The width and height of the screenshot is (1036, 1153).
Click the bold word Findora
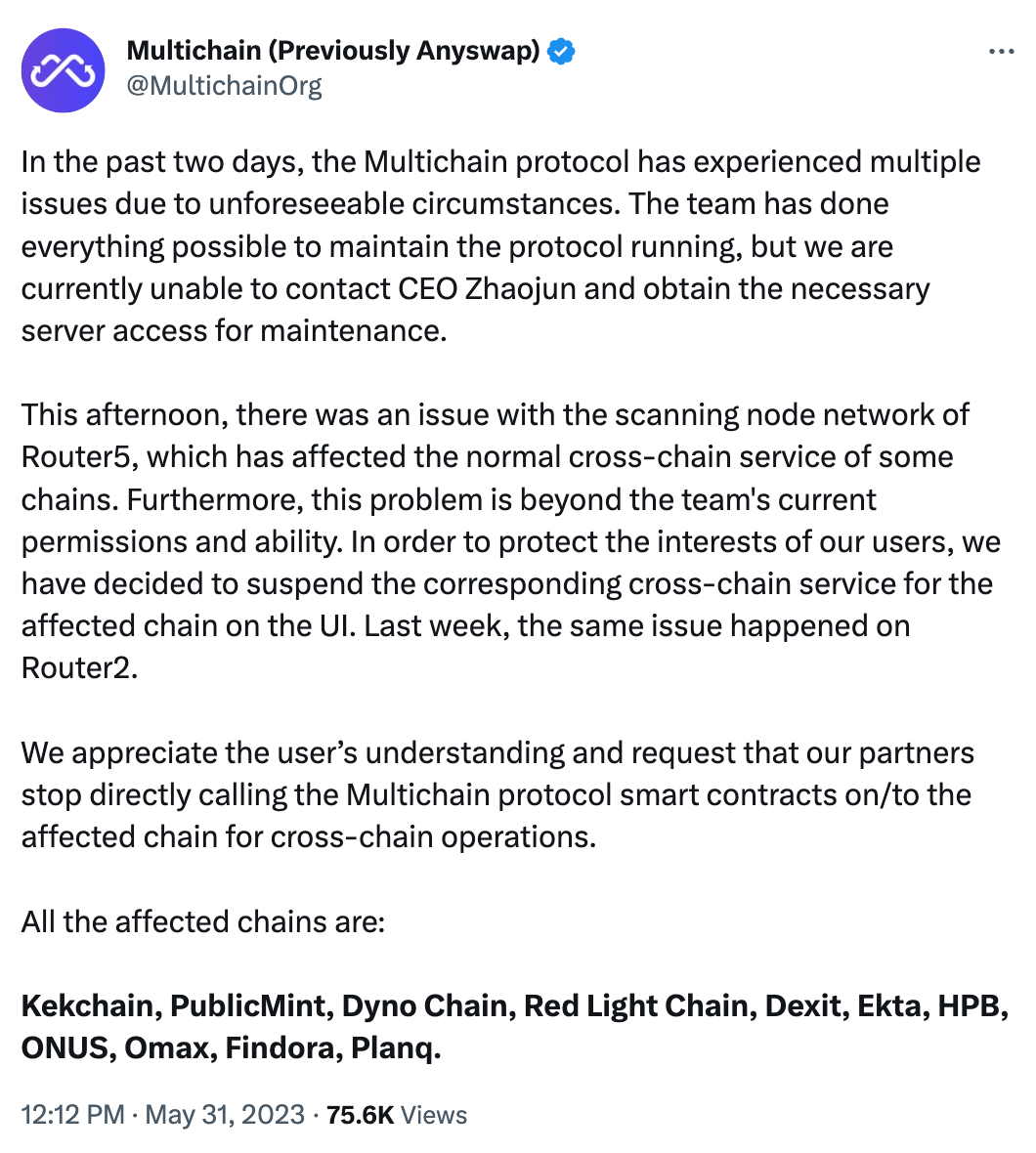coord(280,1047)
